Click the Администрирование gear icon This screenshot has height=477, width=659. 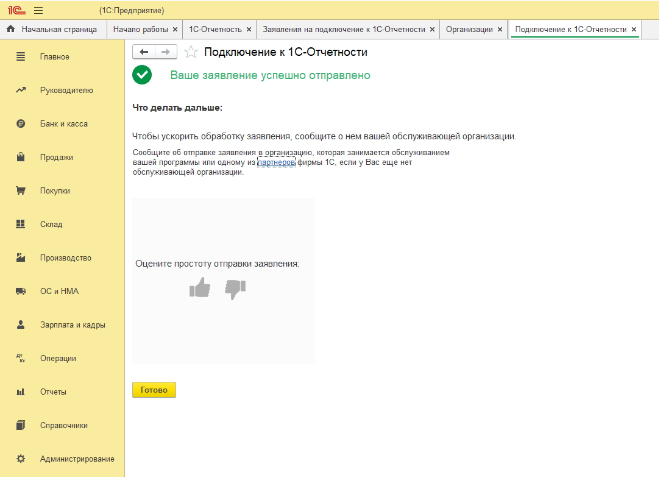[21, 459]
